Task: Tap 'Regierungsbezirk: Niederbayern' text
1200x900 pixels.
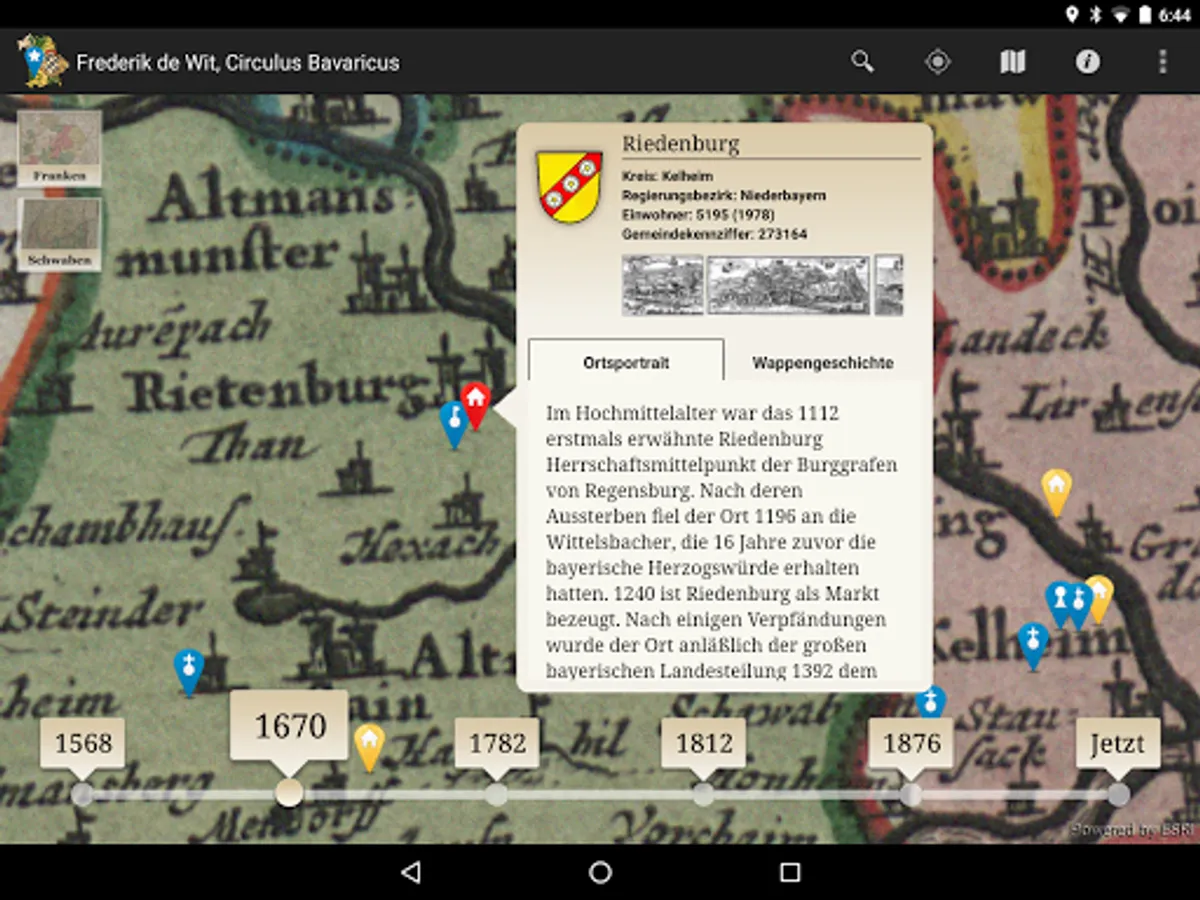Action: click(x=724, y=195)
